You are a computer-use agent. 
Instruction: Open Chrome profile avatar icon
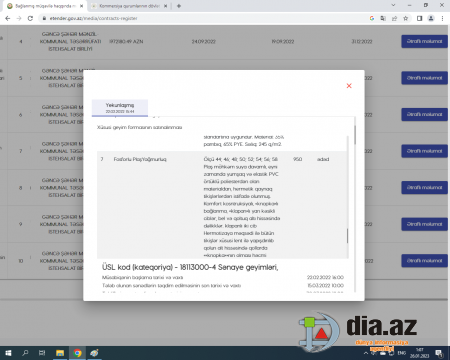pos(431,18)
